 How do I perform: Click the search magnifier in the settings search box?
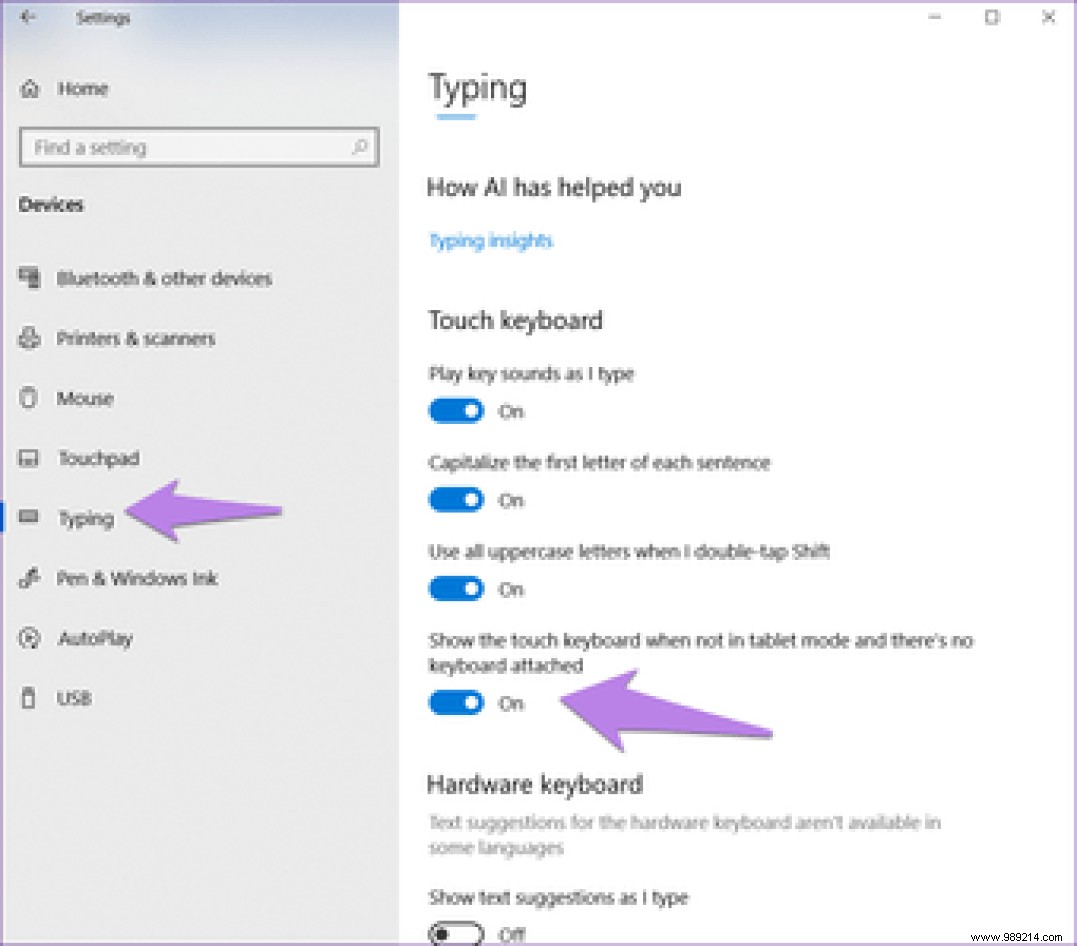coord(360,147)
